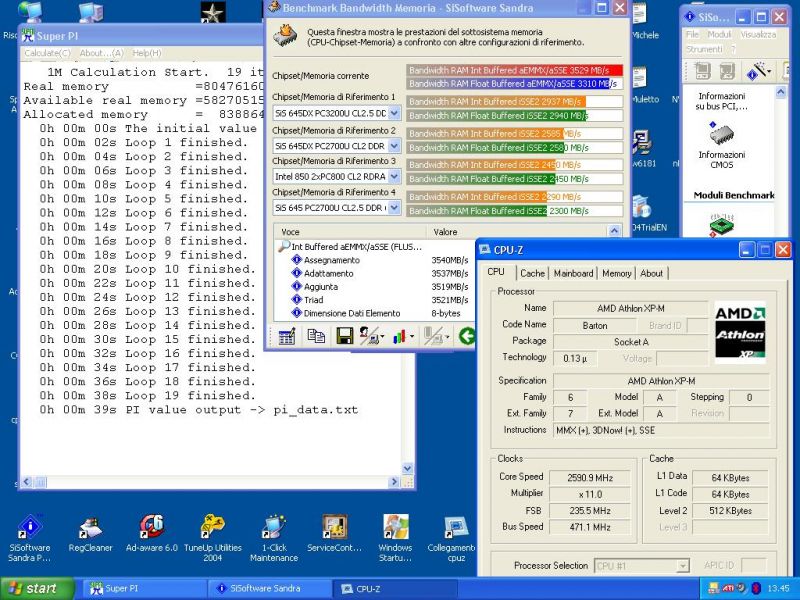
Task: Click the Voce column header
Action: (x=350, y=232)
